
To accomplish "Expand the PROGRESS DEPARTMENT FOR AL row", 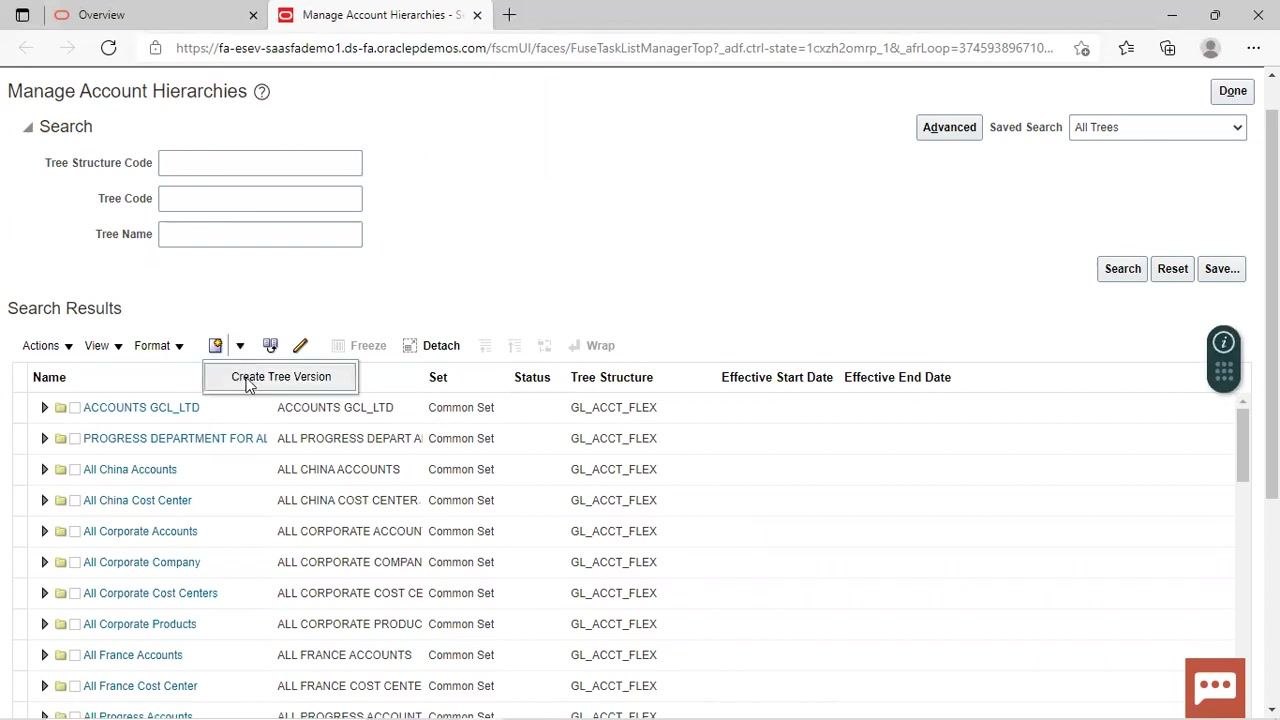I will tap(44, 439).
